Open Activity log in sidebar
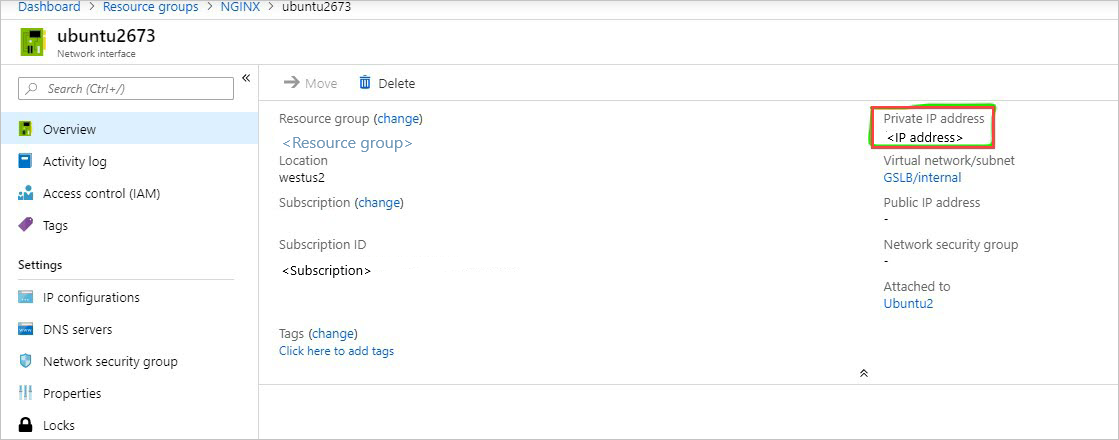 [129, 161]
